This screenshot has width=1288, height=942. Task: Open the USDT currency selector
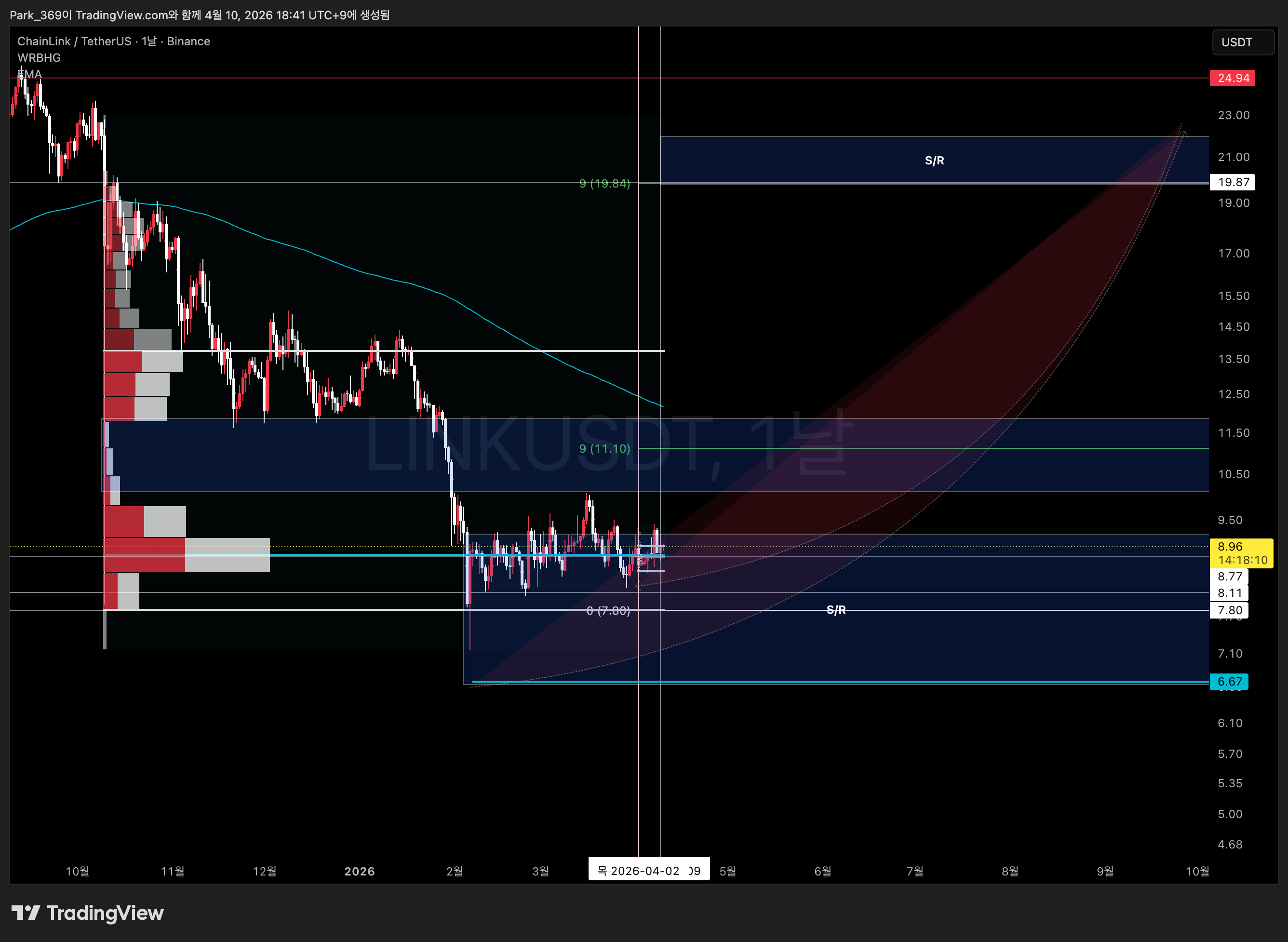coord(1242,42)
